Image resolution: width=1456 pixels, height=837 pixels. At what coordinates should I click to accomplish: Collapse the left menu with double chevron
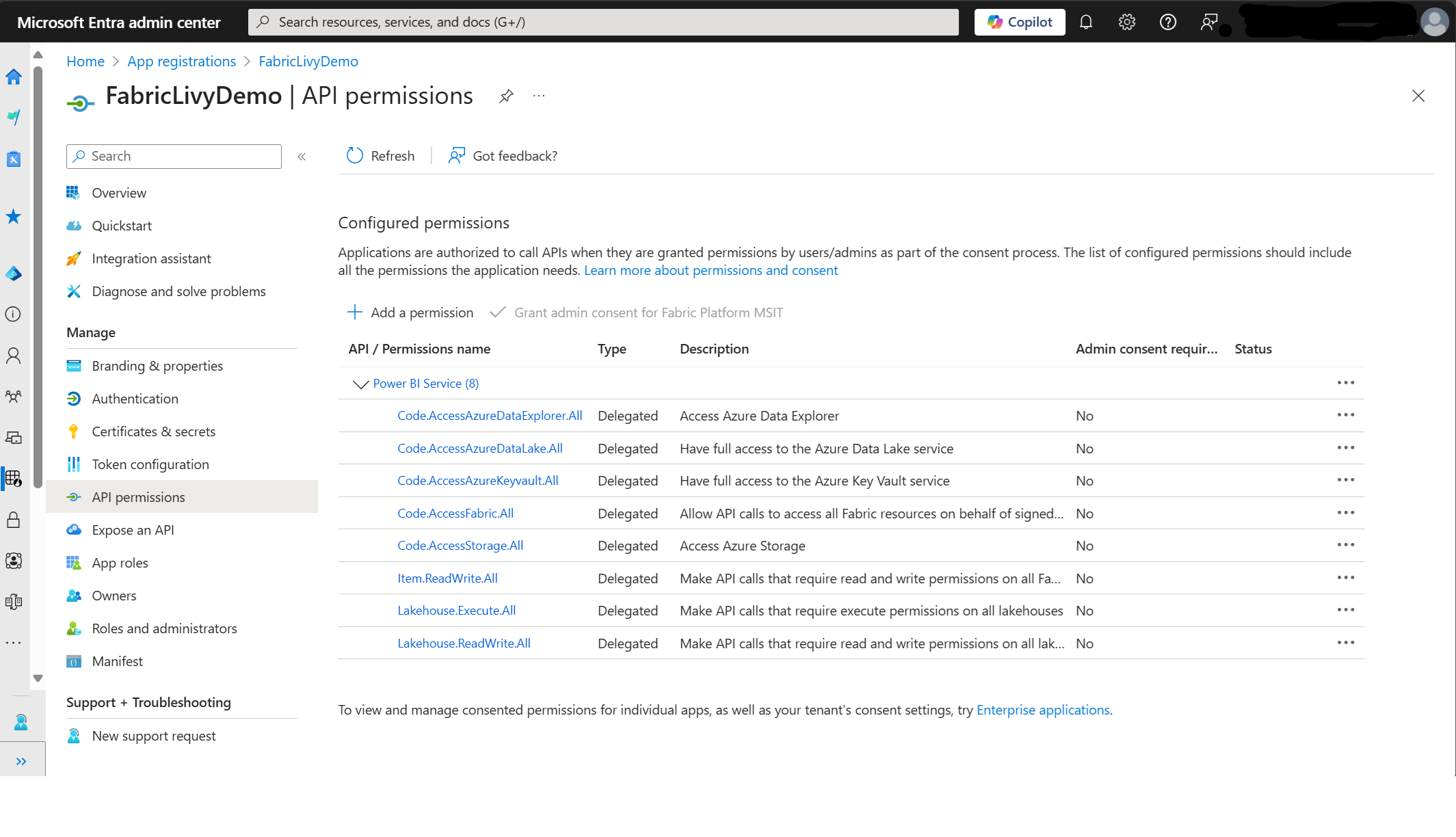[302, 157]
